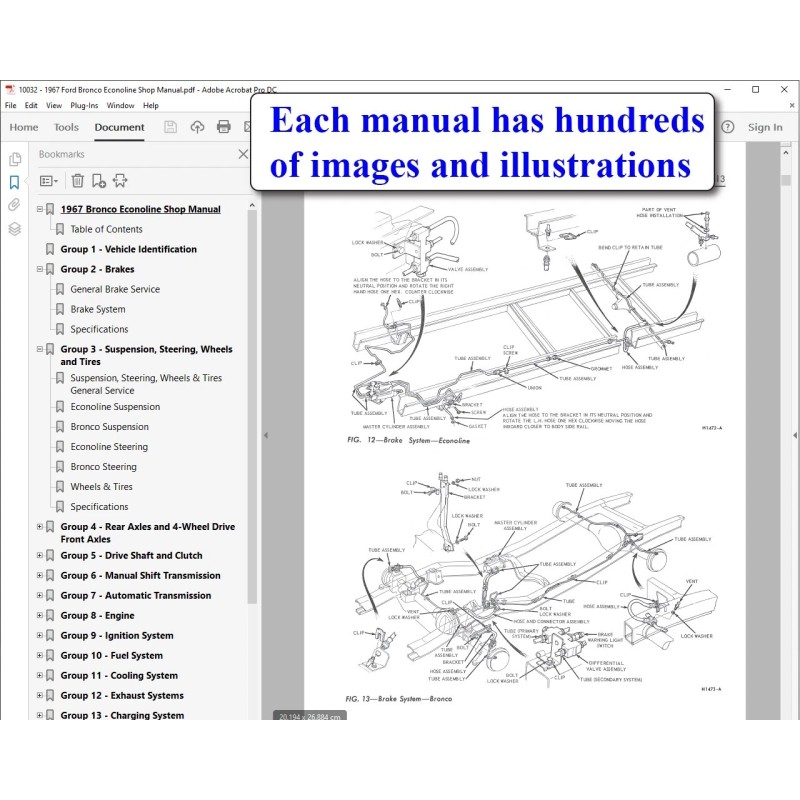The height and width of the screenshot is (800, 800).
Task: Open the Layers panel icon
Action: [14, 228]
